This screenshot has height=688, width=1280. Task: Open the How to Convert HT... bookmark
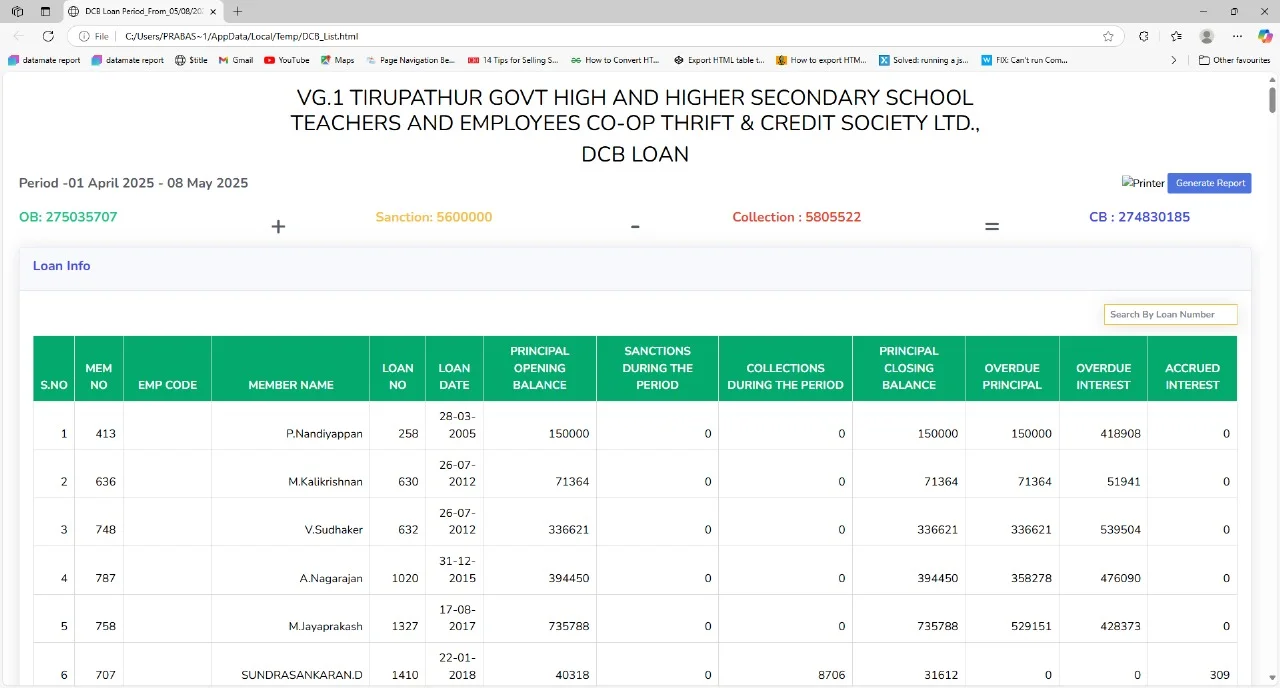coord(615,60)
